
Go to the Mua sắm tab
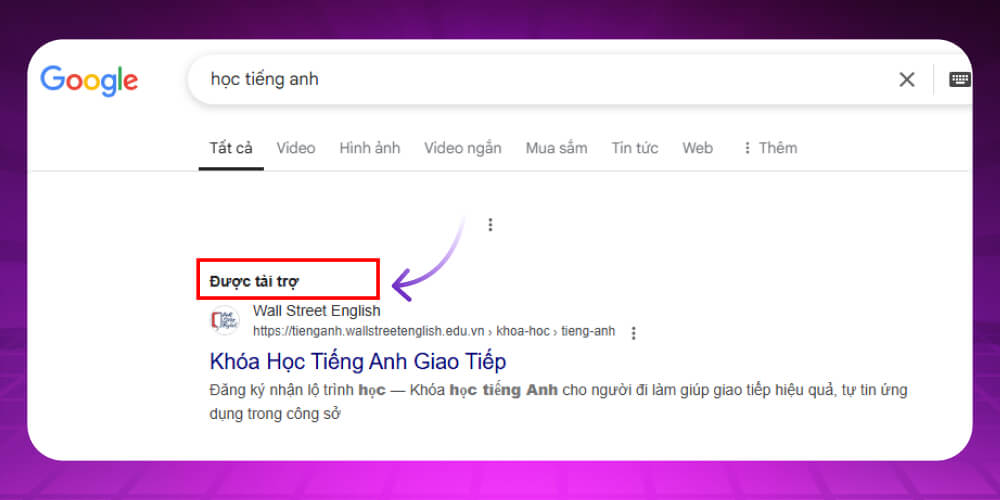point(556,148)
